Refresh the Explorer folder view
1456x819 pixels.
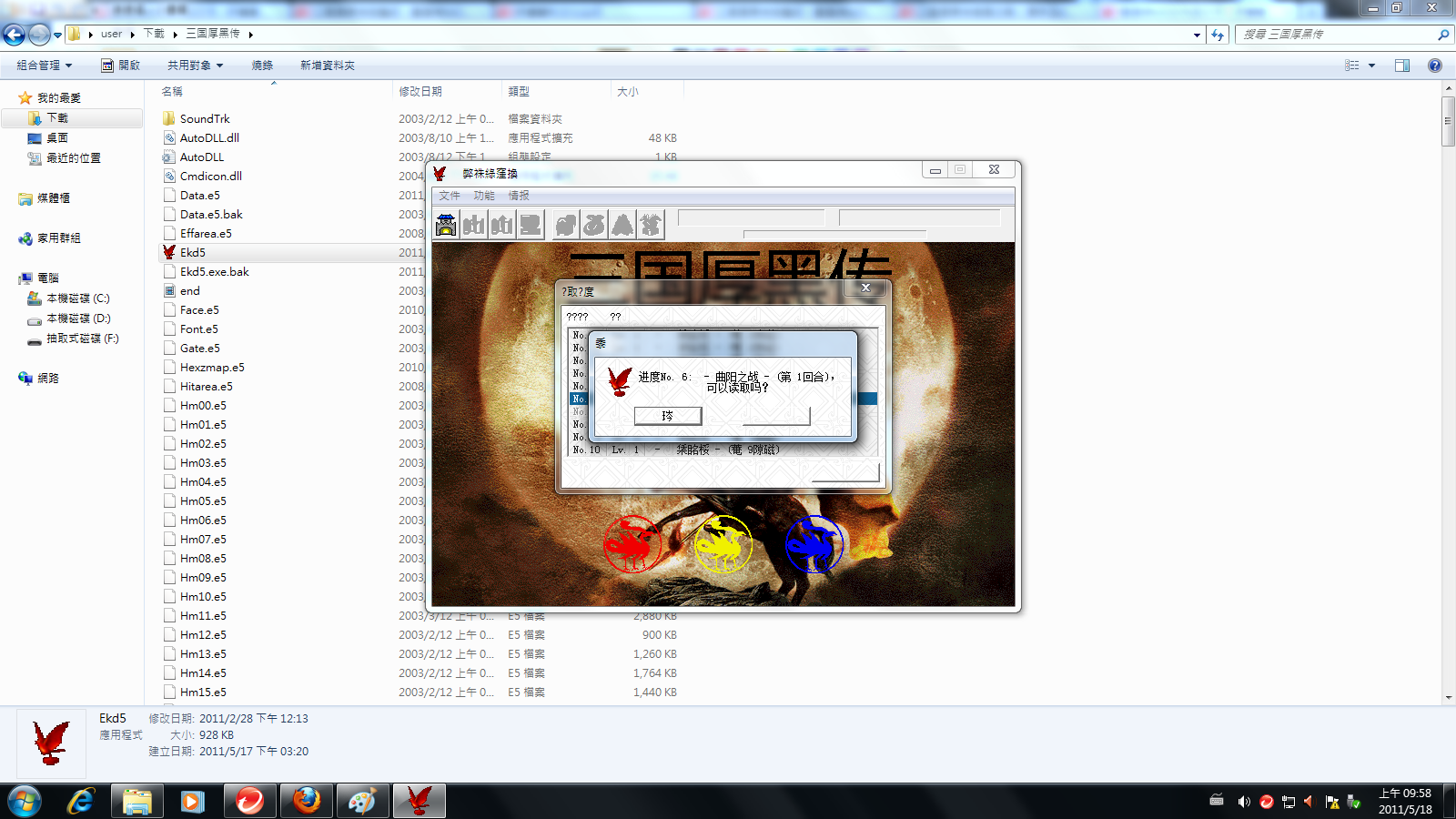pos(1218,35)
